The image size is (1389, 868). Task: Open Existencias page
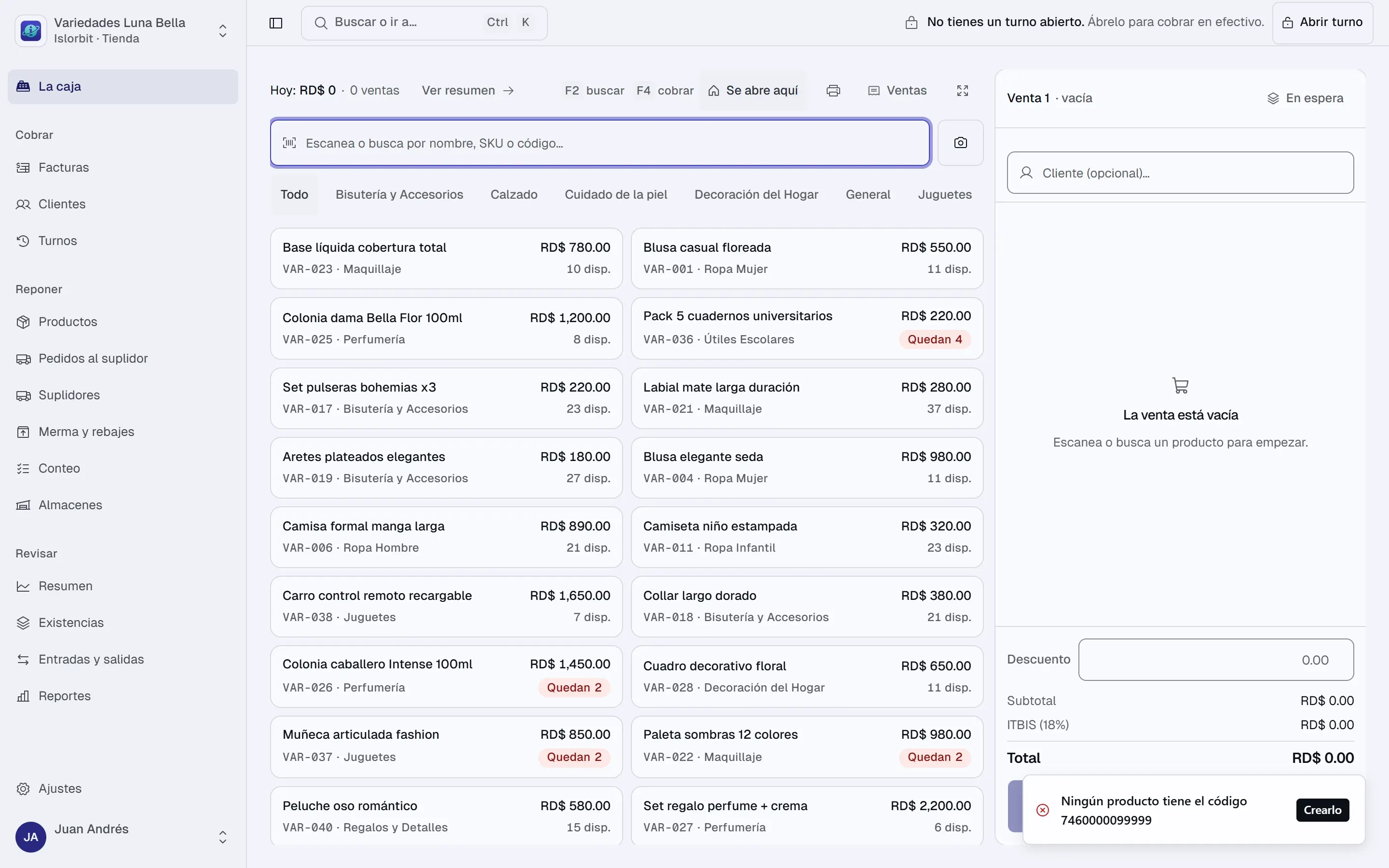coord(123,624)
